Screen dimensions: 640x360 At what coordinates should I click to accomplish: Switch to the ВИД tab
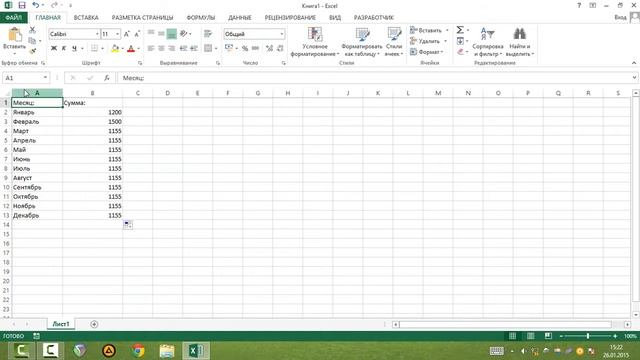335,18
